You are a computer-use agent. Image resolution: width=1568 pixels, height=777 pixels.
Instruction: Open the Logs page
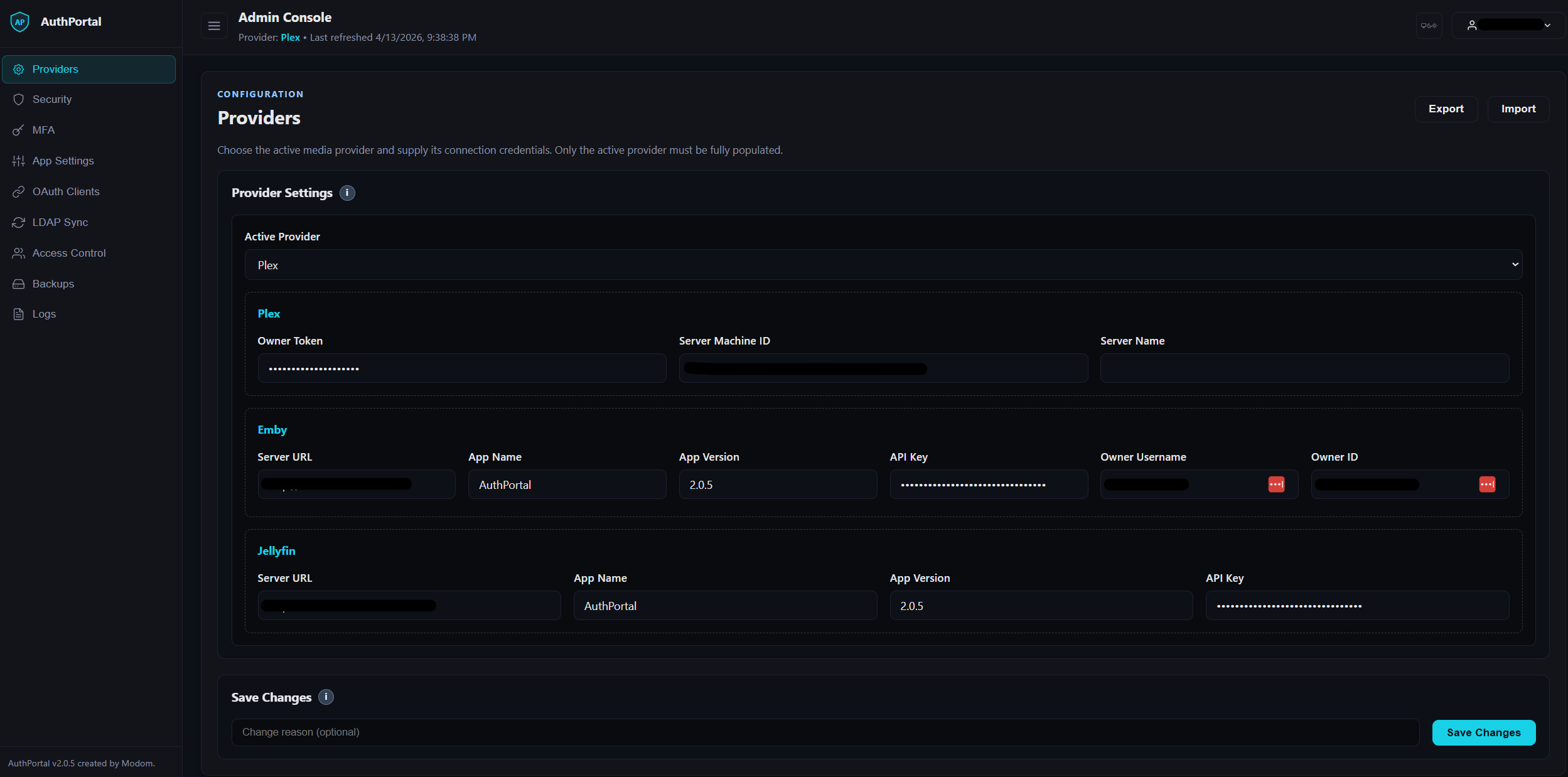click(89, 314)
